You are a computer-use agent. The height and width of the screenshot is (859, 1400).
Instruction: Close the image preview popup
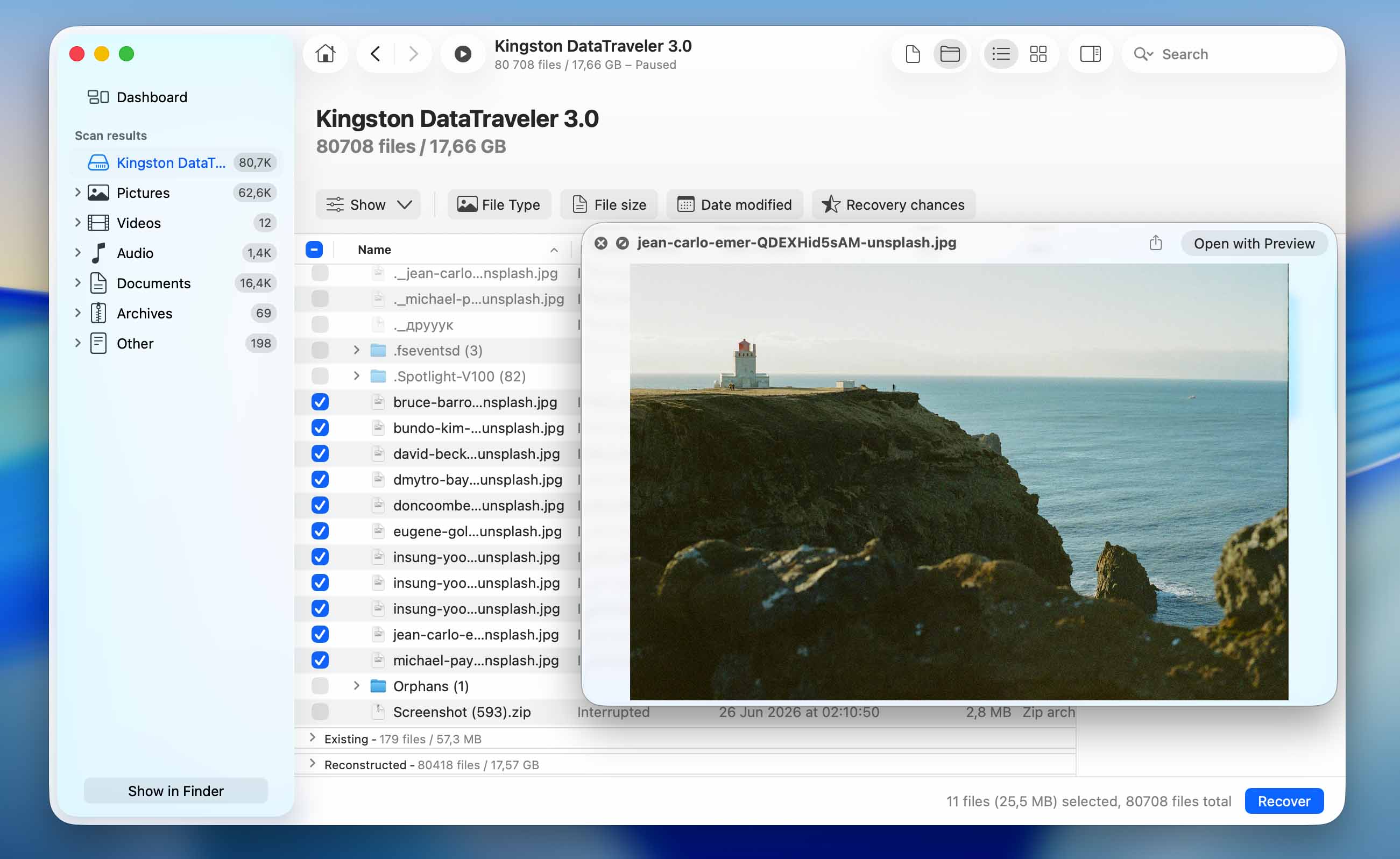[600, 243]
